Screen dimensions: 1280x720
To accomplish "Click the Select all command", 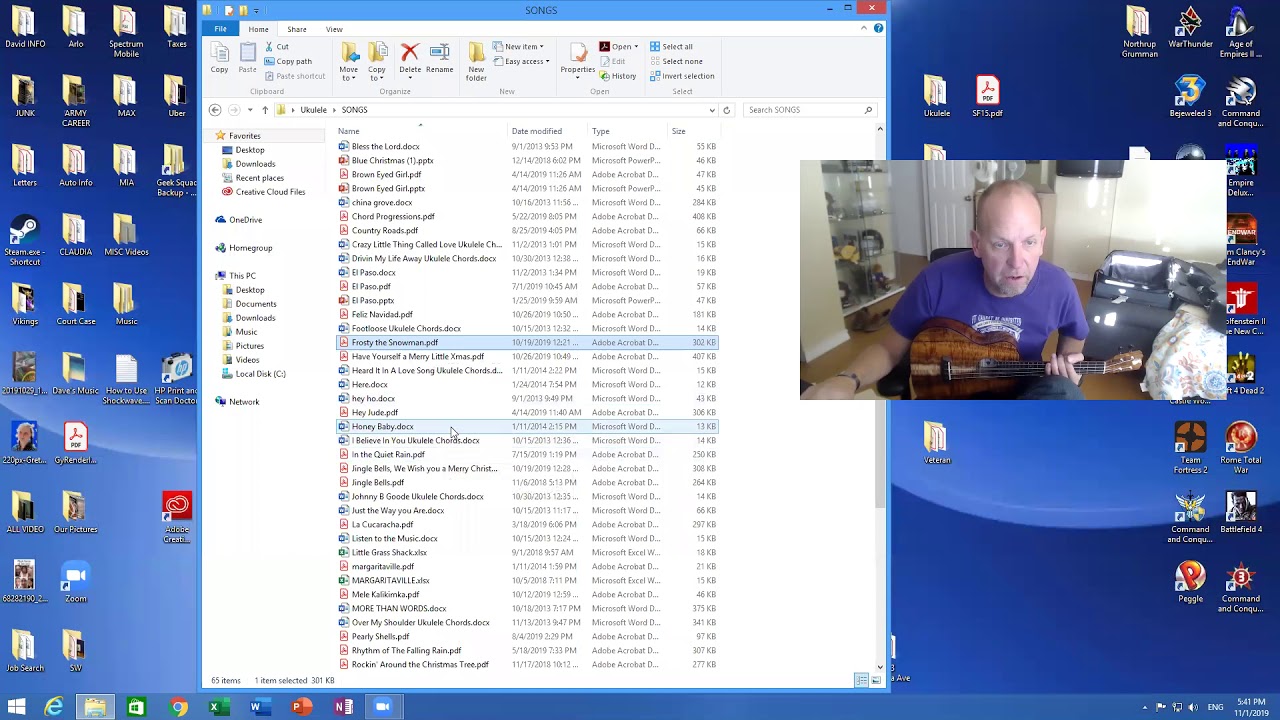I will click(x=671, y=47).
